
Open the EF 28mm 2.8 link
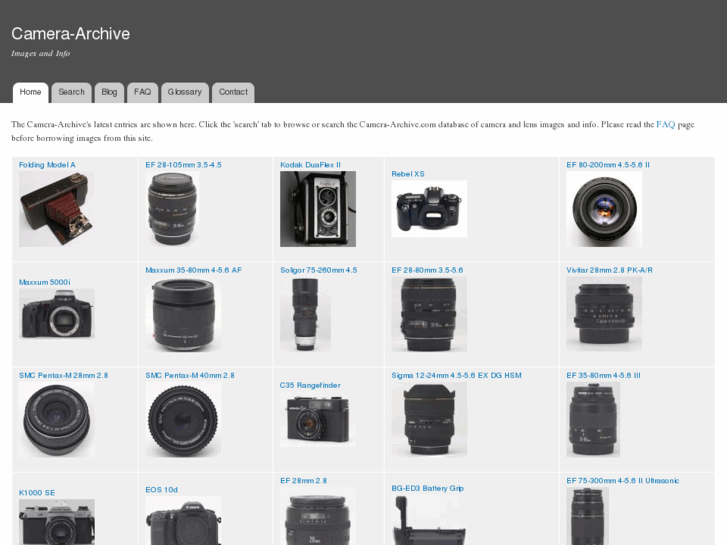[x=303, y=481]
